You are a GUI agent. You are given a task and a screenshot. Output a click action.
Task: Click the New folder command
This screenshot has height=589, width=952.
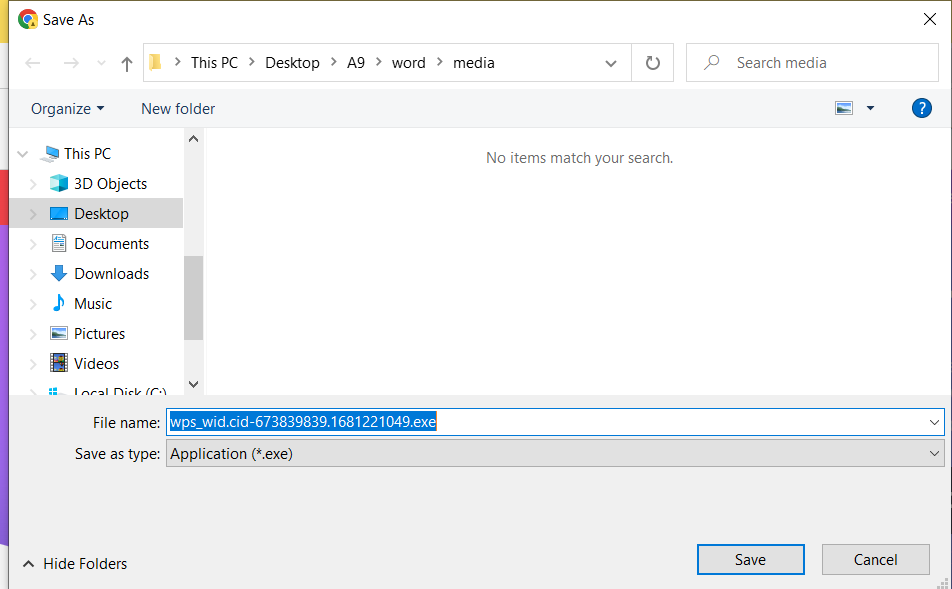(x=178, y=109)
